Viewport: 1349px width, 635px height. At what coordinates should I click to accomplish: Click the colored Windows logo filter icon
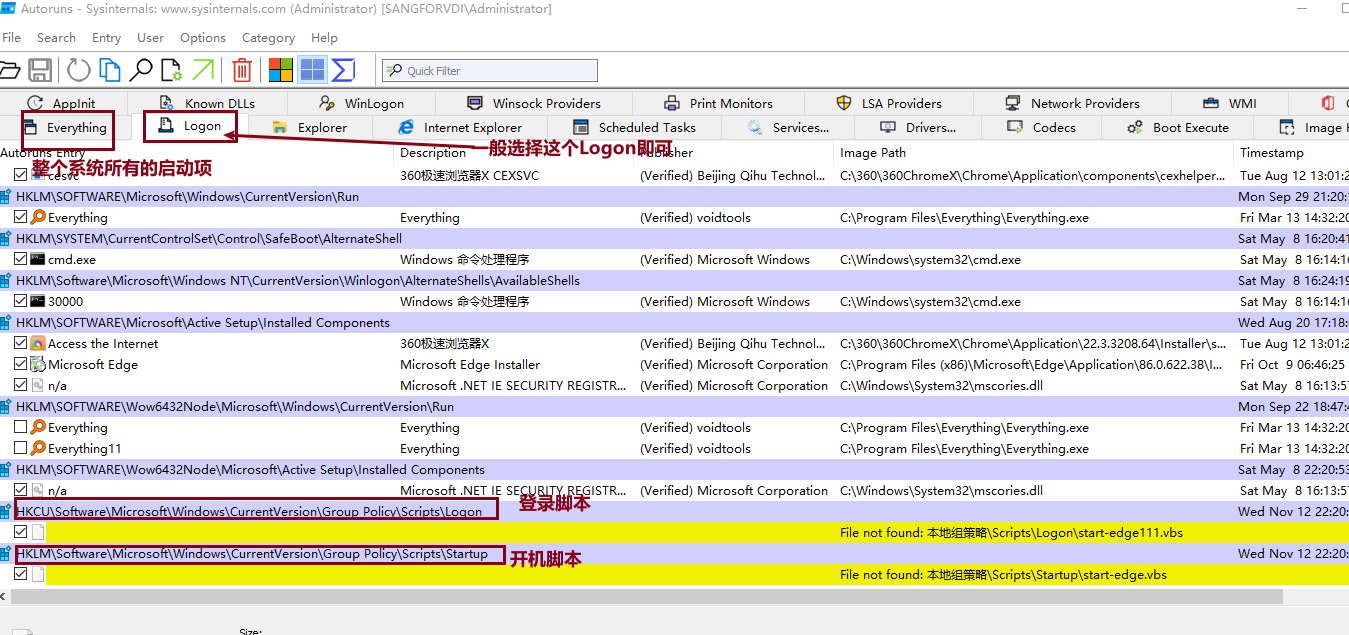click(x=281, y=70)
